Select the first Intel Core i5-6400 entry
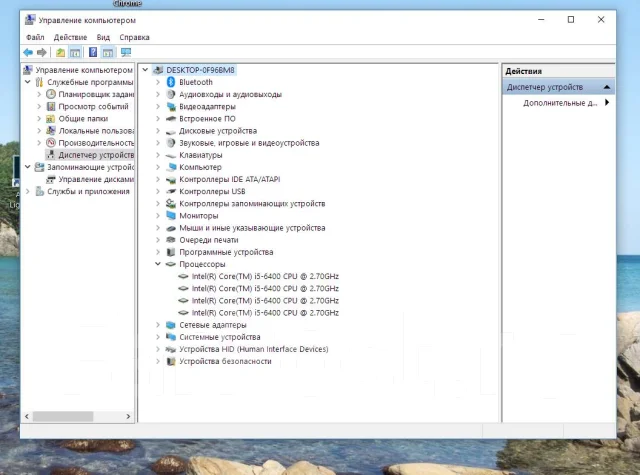This screenshot has height=475, width=640. click(265, 276)
